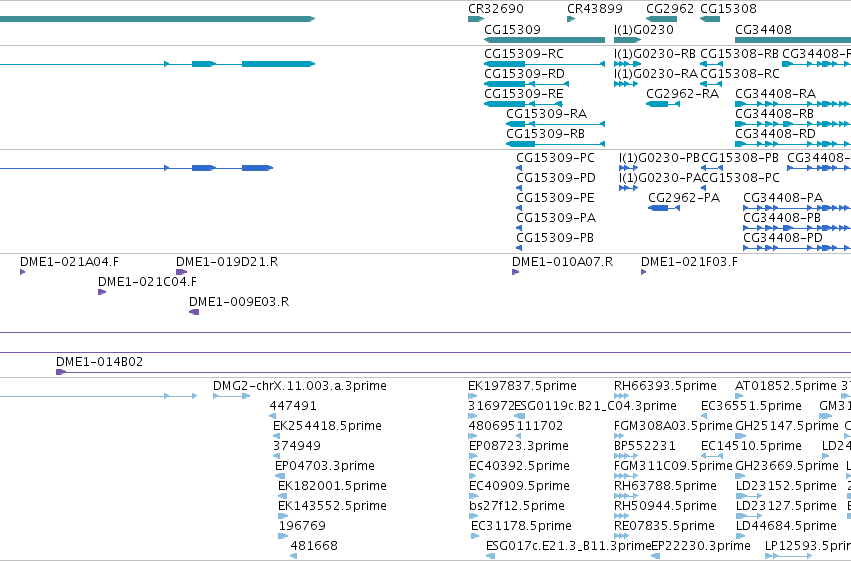Click protein CG15309-PA
This screenshot has height=561, width=851.
[519, 228]
